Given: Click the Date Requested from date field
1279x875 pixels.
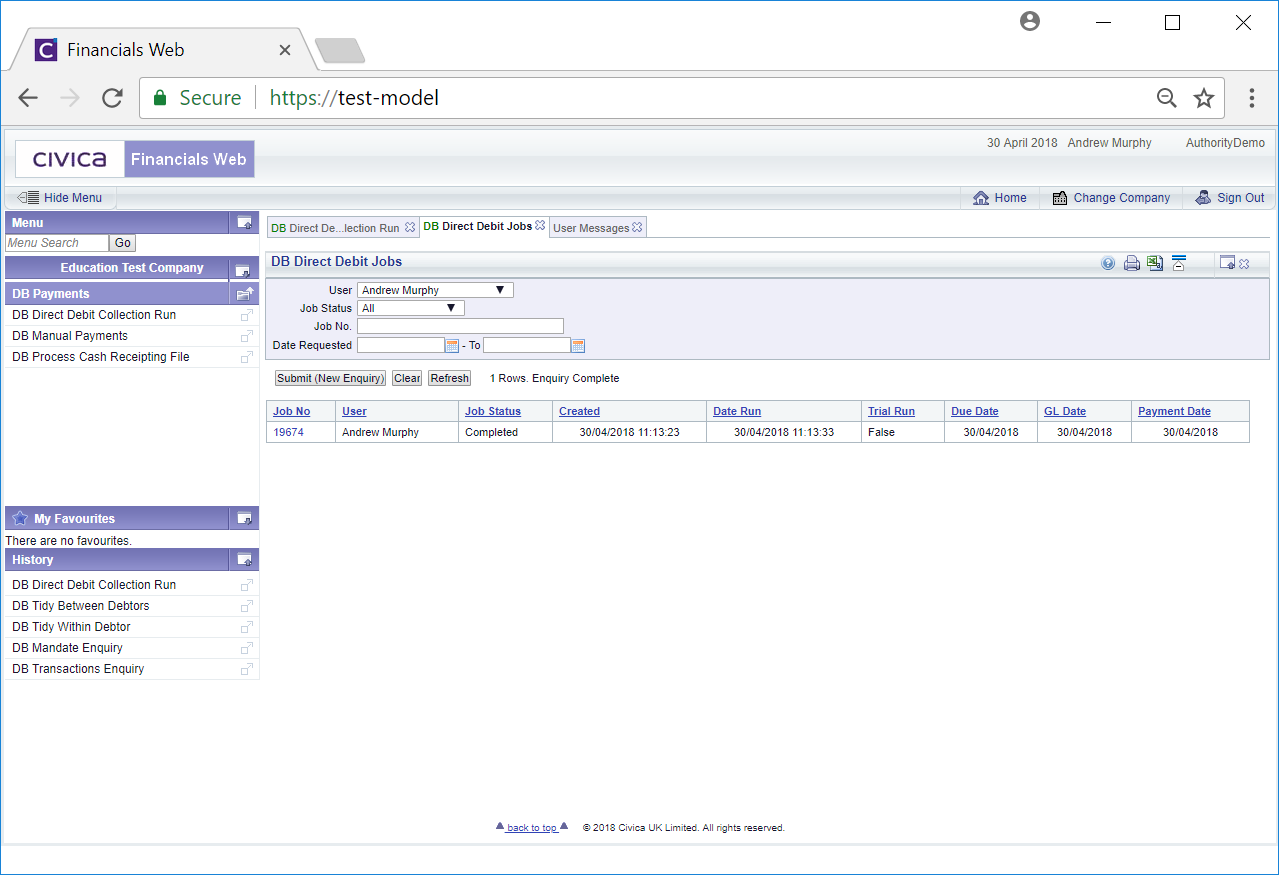Looking at the screenshot, I should coord(400,345).
